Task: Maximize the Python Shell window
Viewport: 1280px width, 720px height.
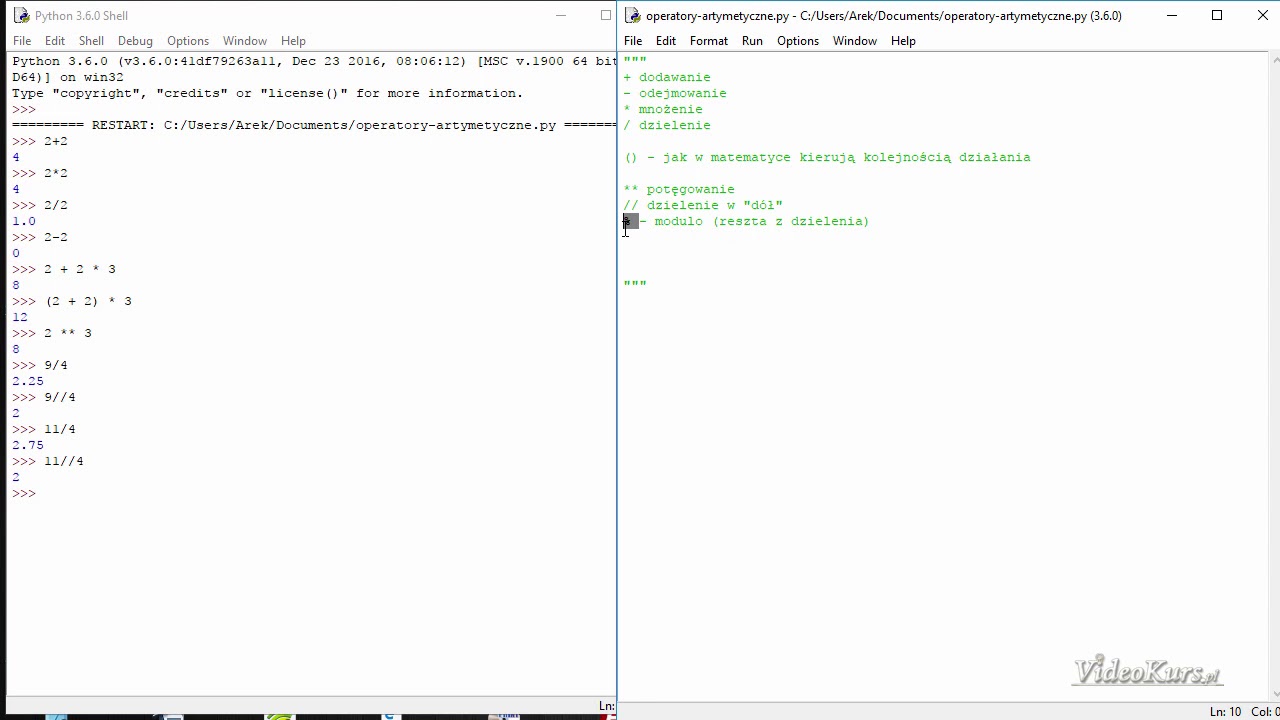Action: point(606,15)
